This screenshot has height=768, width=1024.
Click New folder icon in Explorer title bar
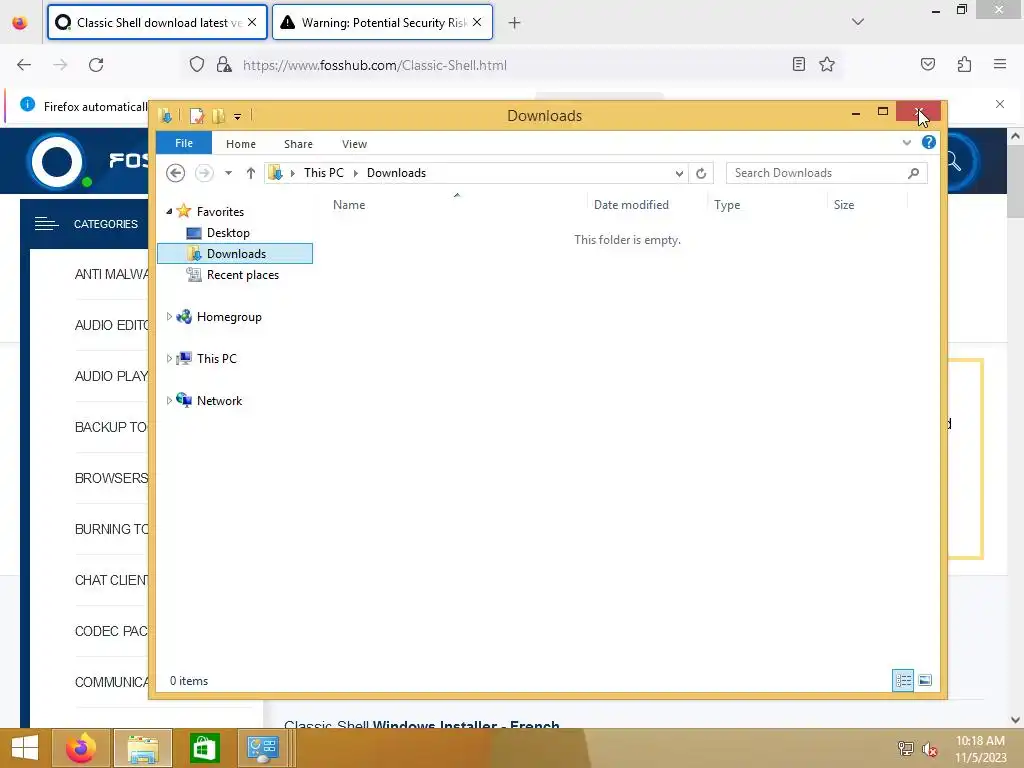218,116
